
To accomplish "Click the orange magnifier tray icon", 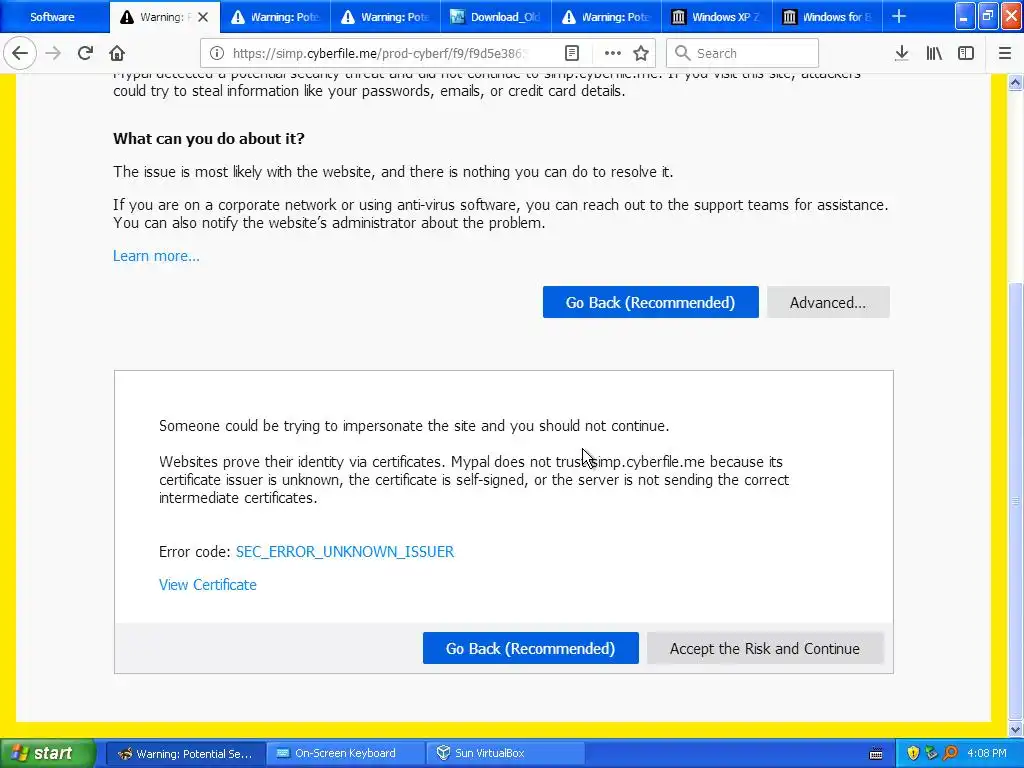I will click(x=950, y=753).
